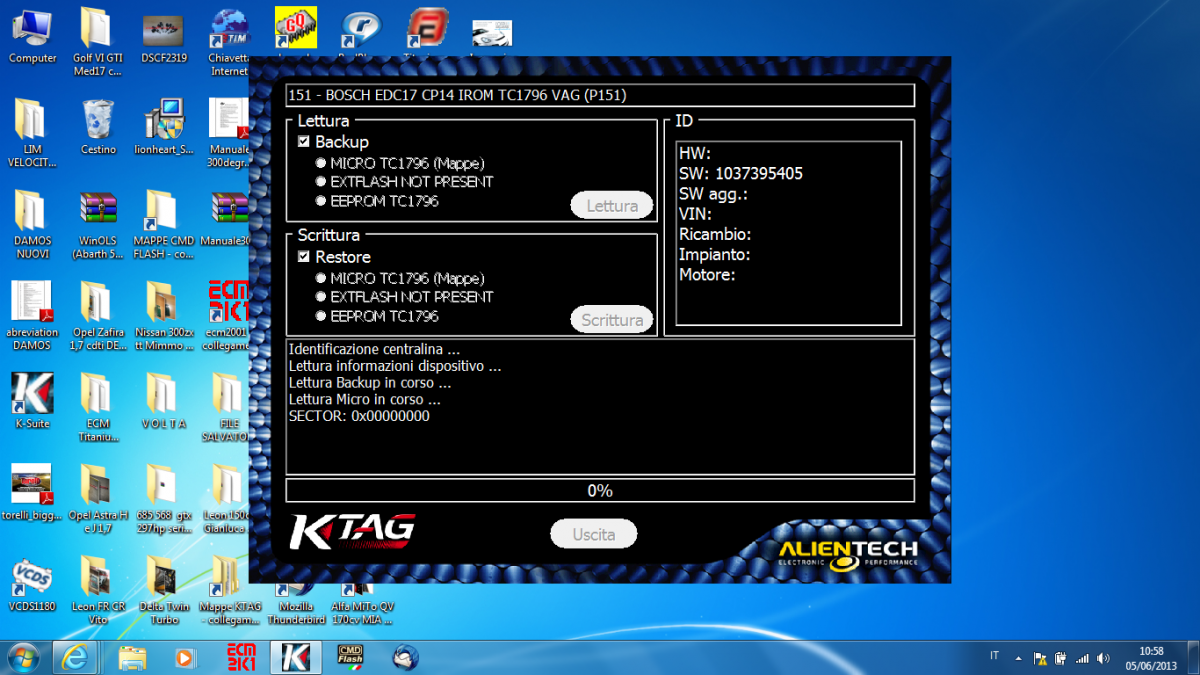Viewport: 1200px width, 675px height.
Task: Open the torelli_bigg PDF document
Action: click(32, 492)
